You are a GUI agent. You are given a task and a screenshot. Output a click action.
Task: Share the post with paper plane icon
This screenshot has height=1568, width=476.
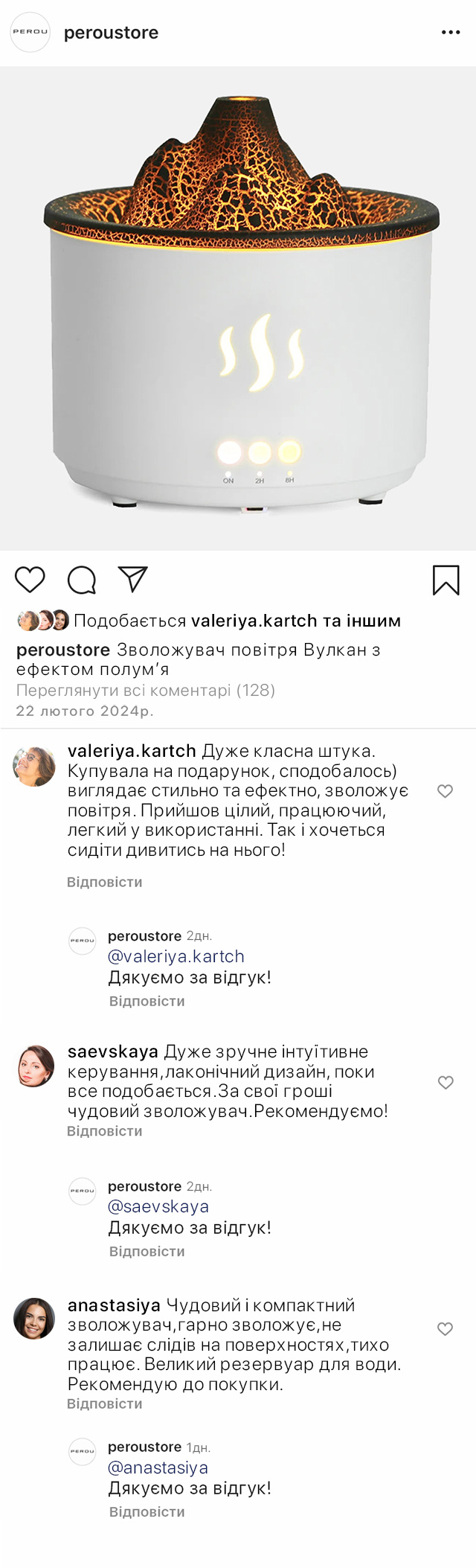(x=133, y=580)
